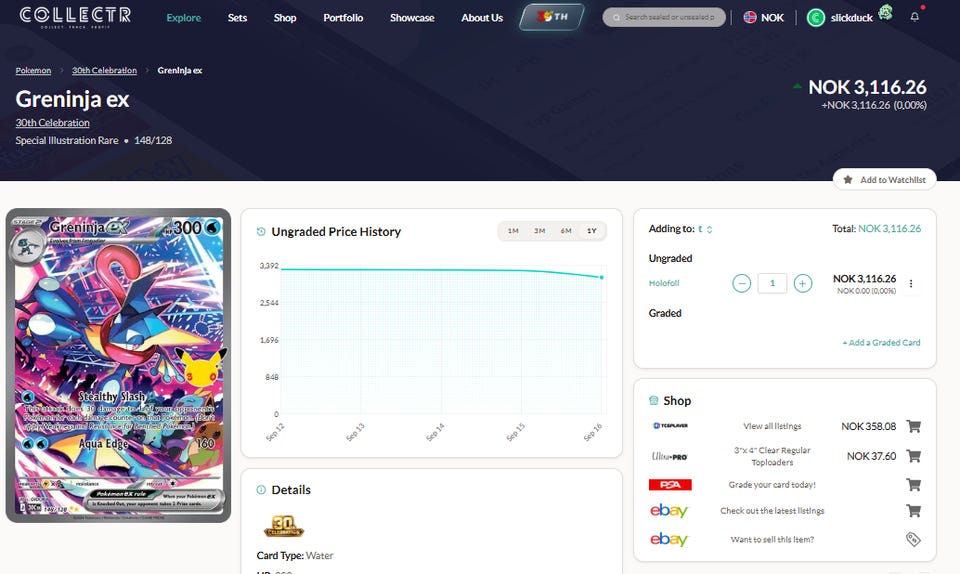Open Want to sell this item link

772,539
